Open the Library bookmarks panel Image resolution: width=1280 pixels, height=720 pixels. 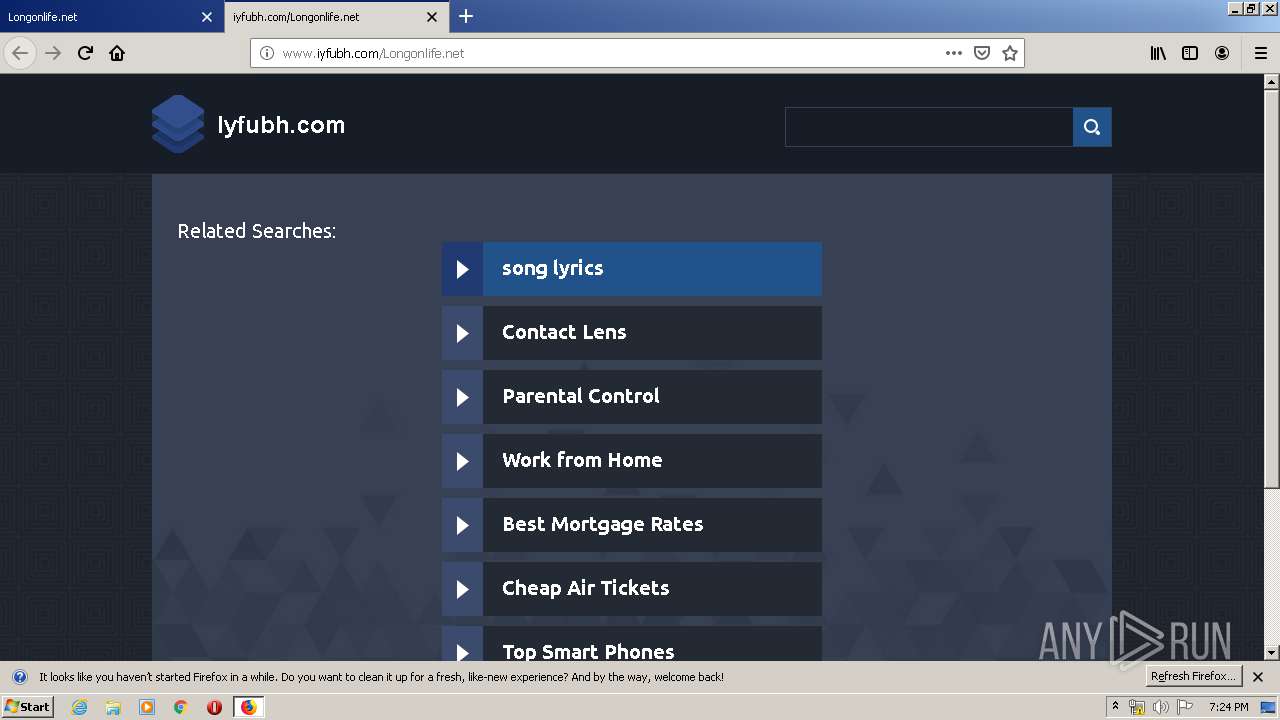(x=1158, y=53)
